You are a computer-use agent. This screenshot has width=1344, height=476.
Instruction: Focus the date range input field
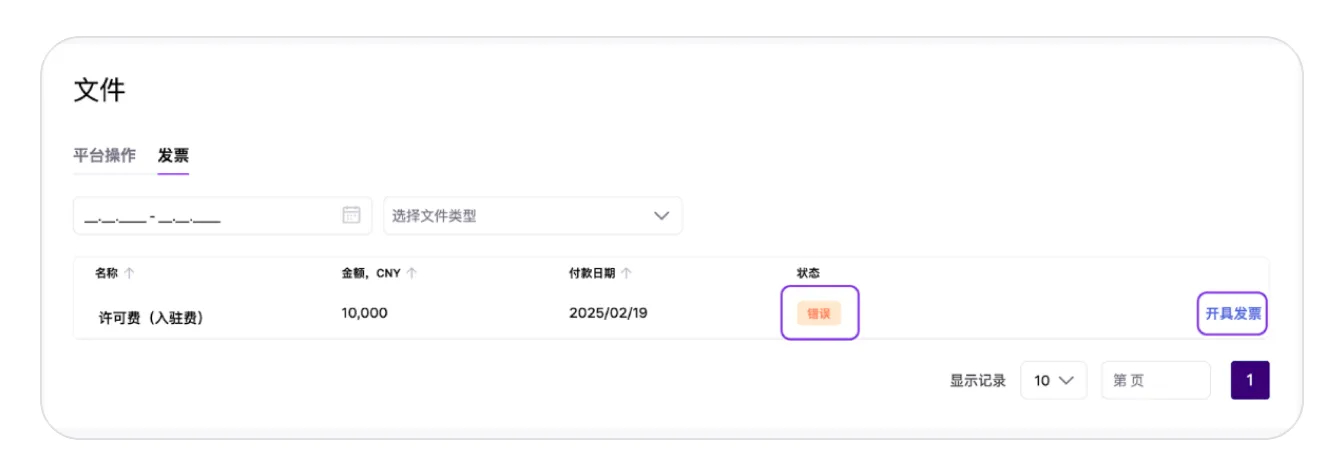pyautogui.click(x=205, y=216)
